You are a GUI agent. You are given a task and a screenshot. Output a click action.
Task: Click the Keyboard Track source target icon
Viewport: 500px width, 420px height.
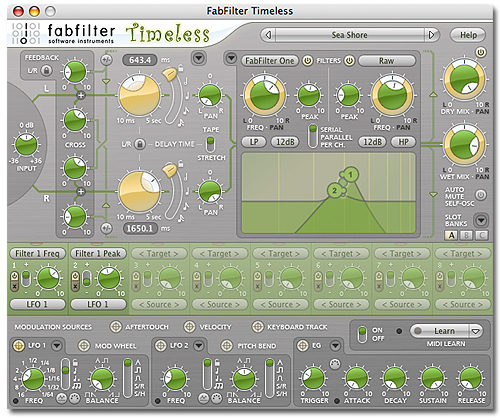pyautogui.click(x=258, y=327)
